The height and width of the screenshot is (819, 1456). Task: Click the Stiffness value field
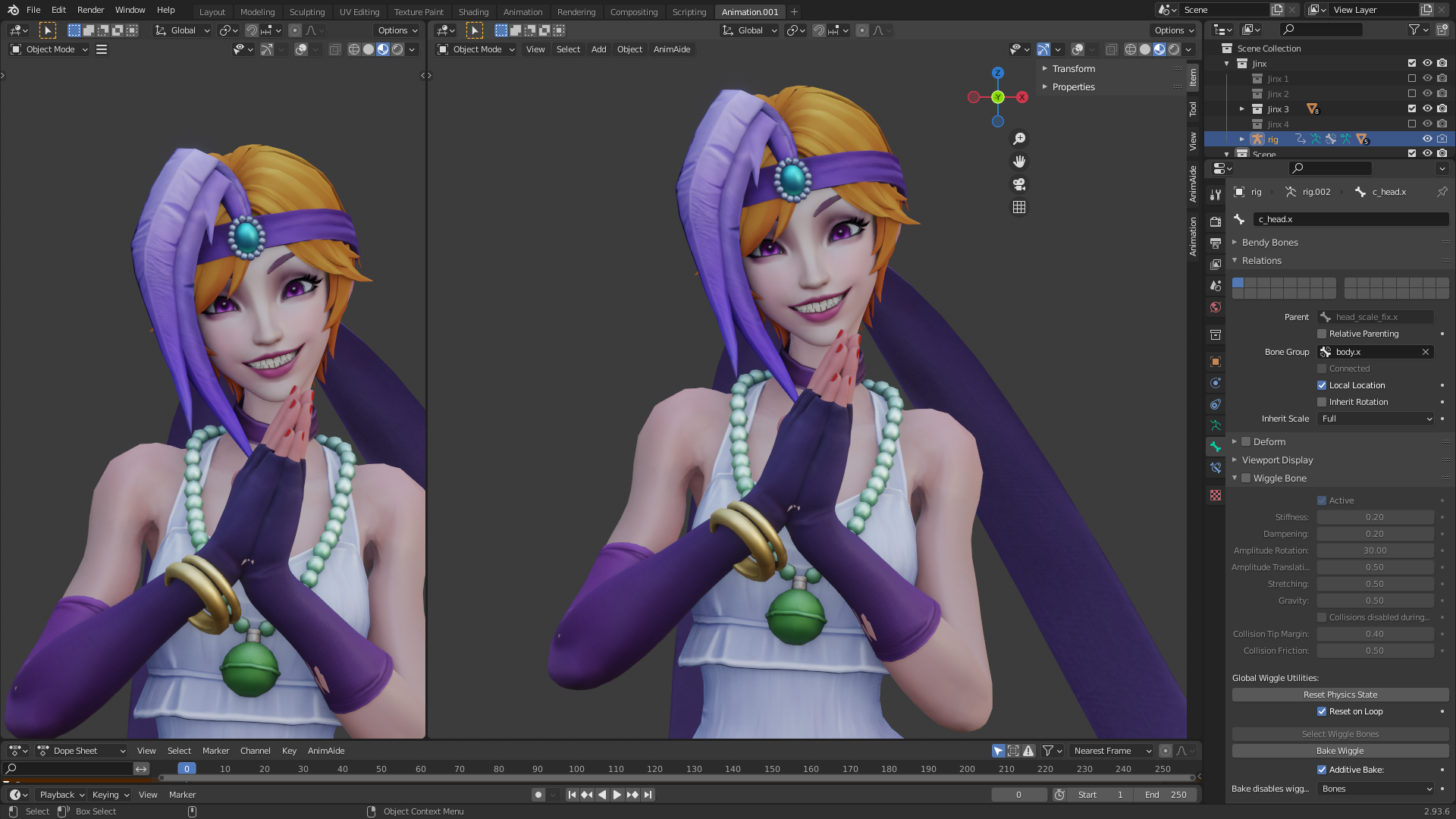click(x=1375, y=517)
